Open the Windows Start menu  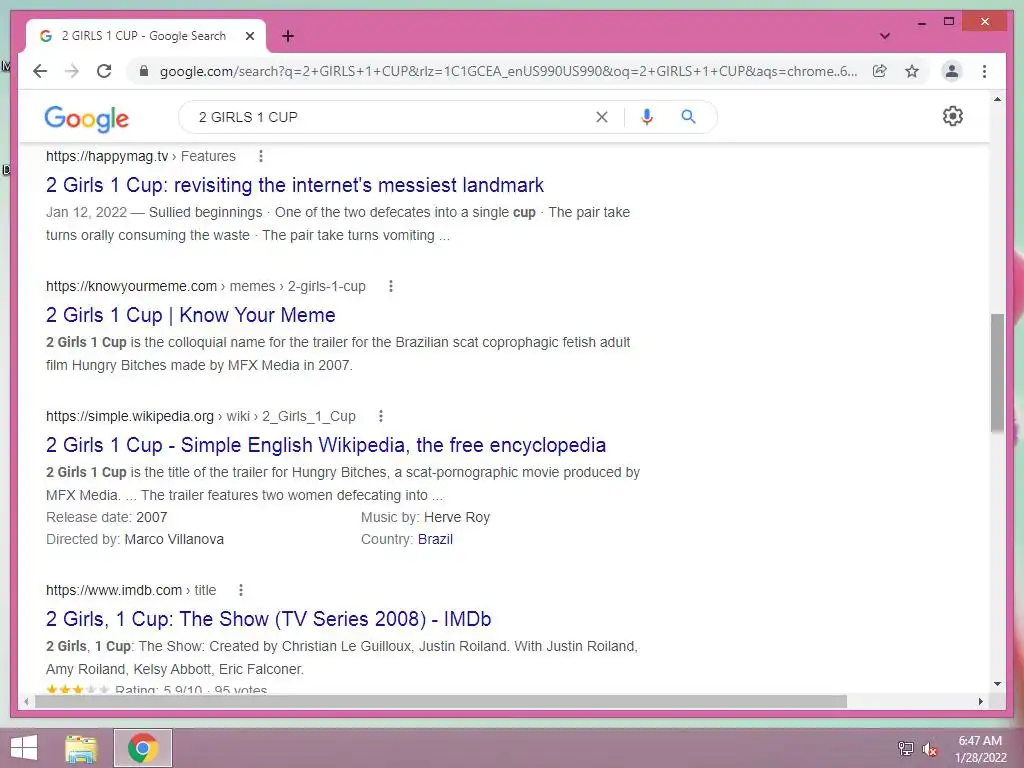(24, 748)
